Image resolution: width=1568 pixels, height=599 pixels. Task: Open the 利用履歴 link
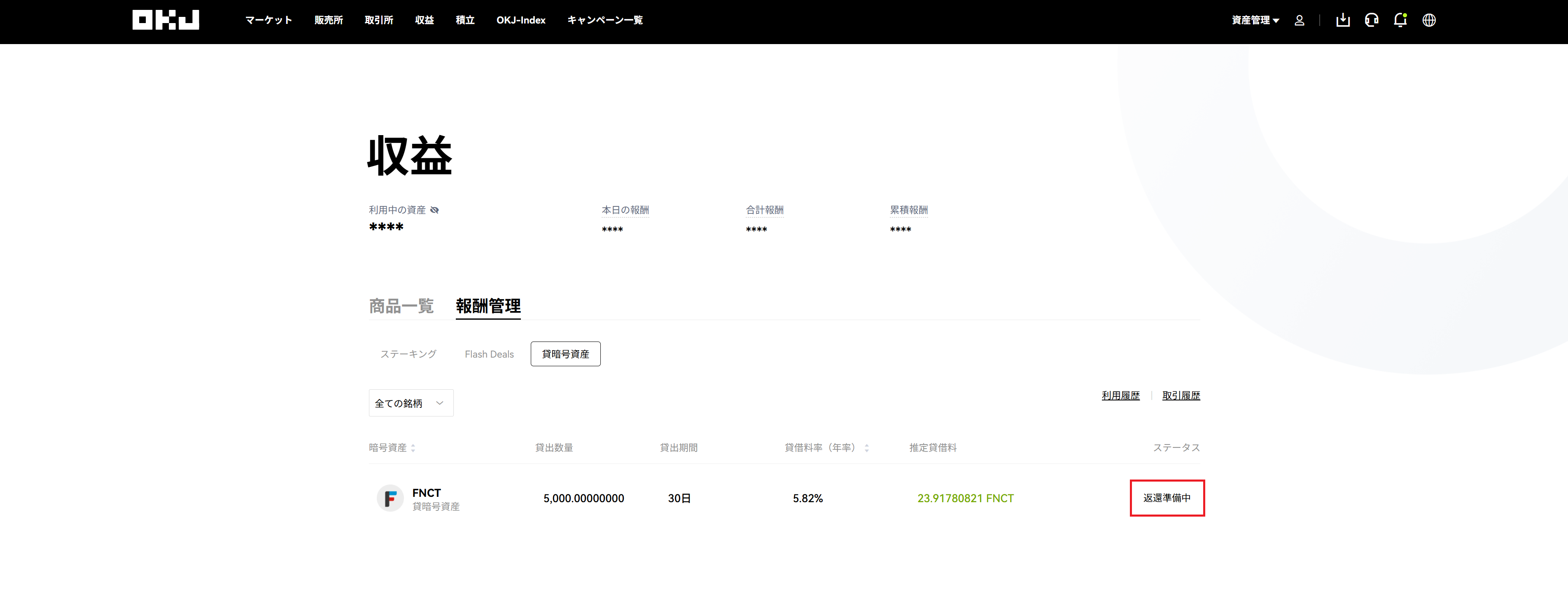pos(1120,395)
